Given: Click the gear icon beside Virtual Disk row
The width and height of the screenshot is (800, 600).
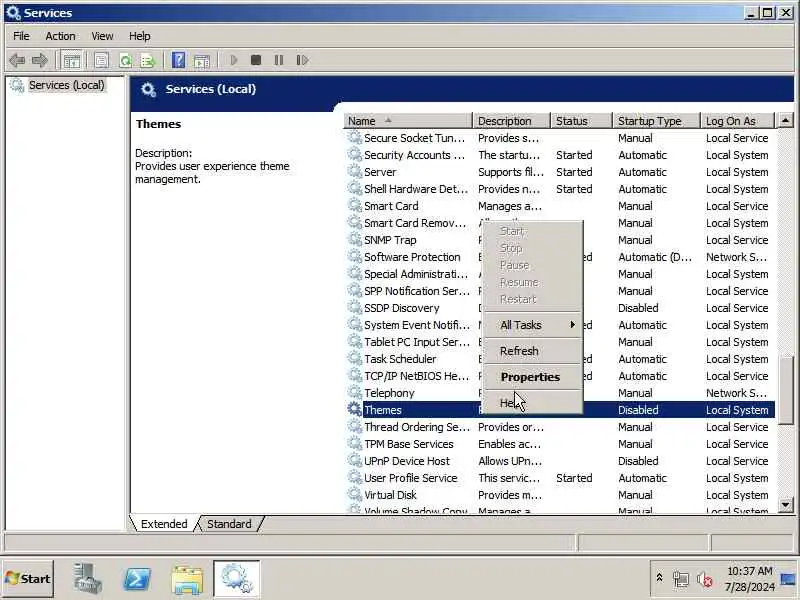Looking at the screenshot, I should [355, 494].
